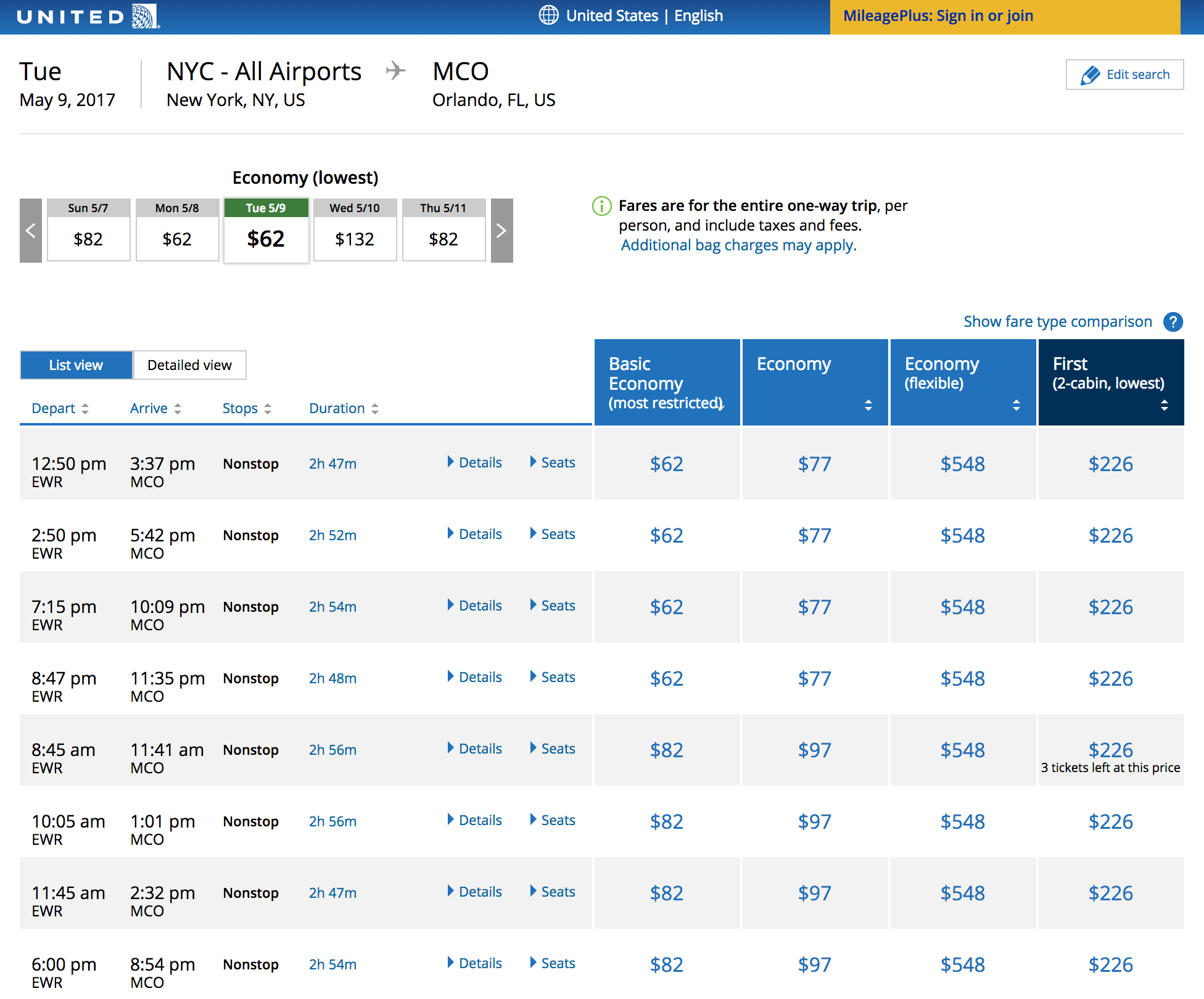Click the United globe logo
The width and height of the screenshot is (1204, 999).
[144, 17]
